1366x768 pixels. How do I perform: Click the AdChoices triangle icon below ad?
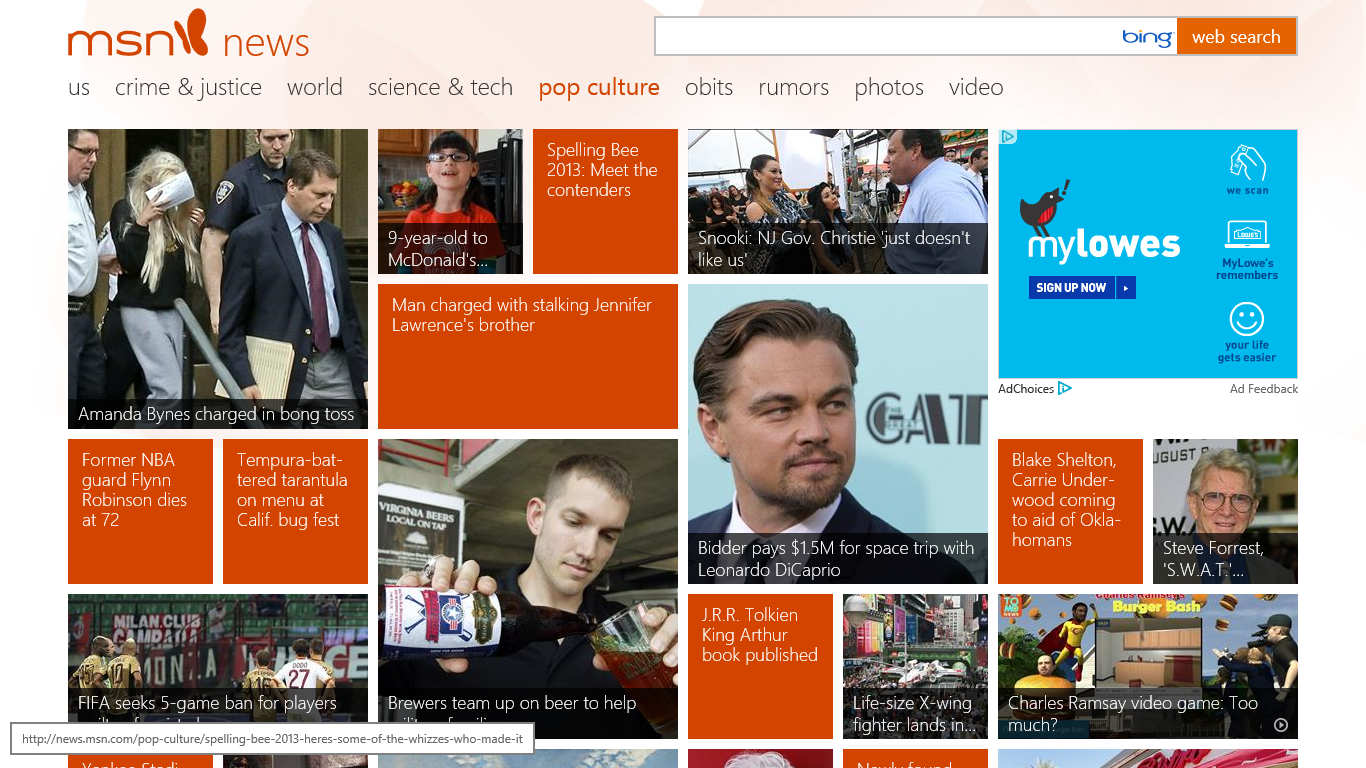(x=1065, y=389)
